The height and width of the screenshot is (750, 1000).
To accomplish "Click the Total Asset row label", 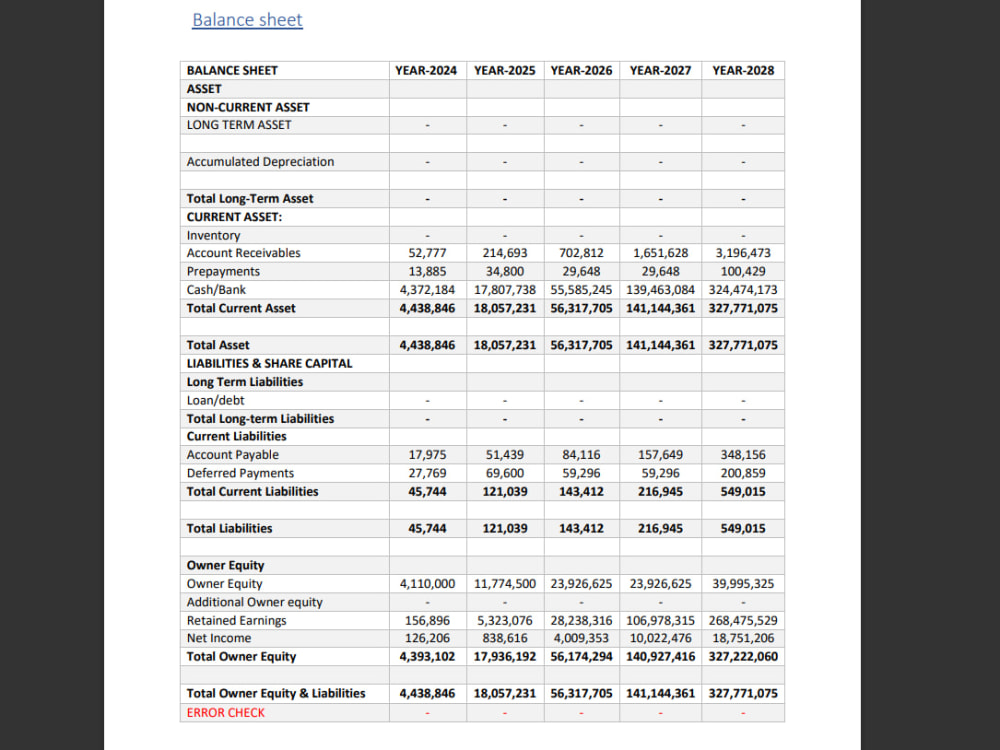I will [x=218, y=345].
